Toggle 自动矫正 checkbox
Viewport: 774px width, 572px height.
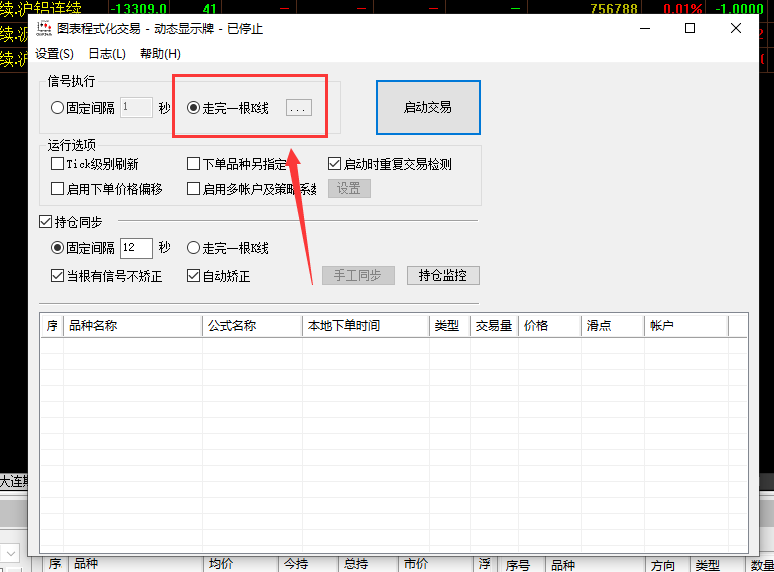[194, 276]
